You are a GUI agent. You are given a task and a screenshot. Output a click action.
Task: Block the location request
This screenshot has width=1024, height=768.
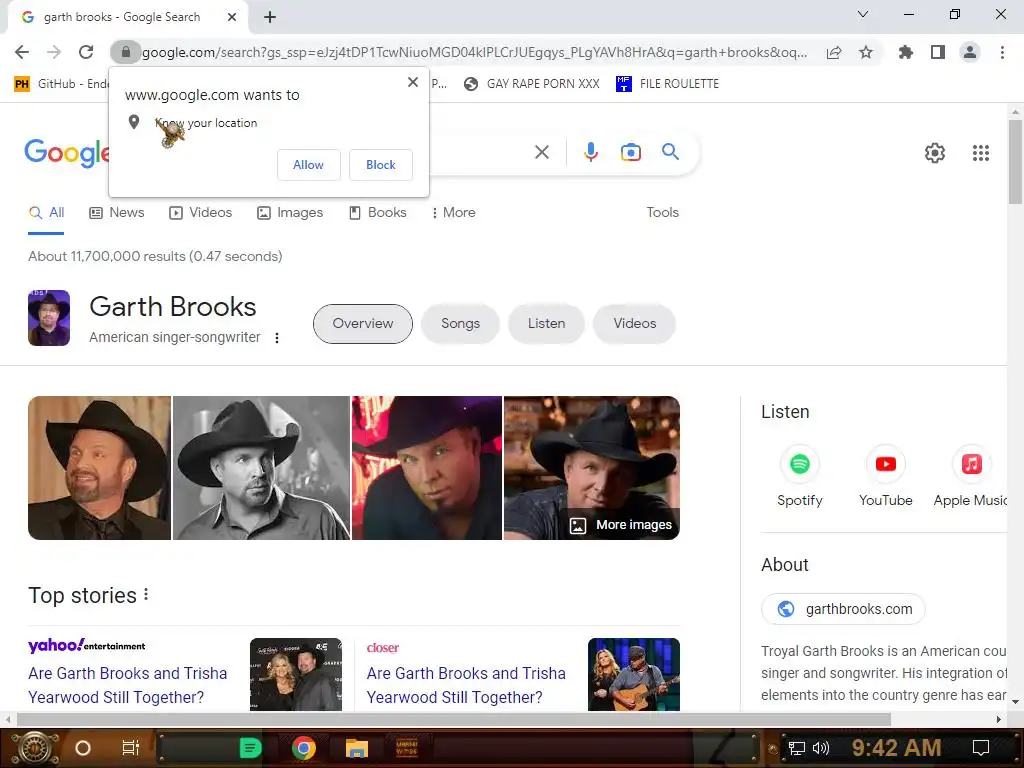(381, 165)
